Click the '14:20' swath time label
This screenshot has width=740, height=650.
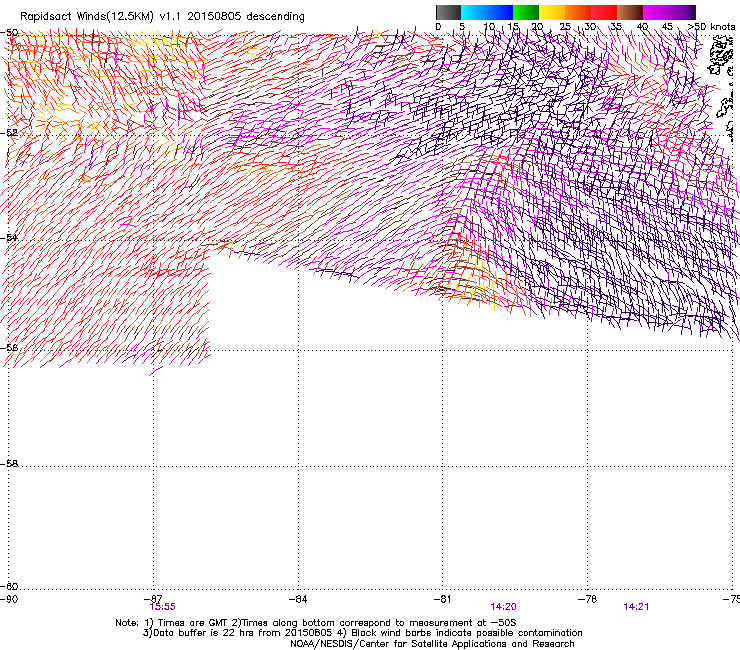coord(503,607)
